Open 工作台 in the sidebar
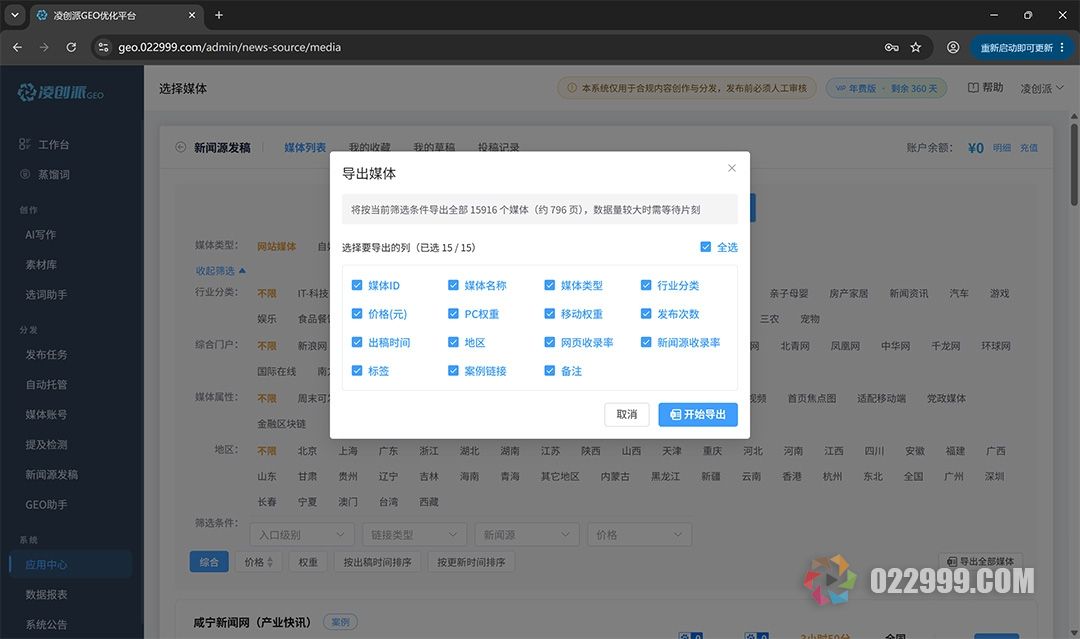 [x=53, y=145]
